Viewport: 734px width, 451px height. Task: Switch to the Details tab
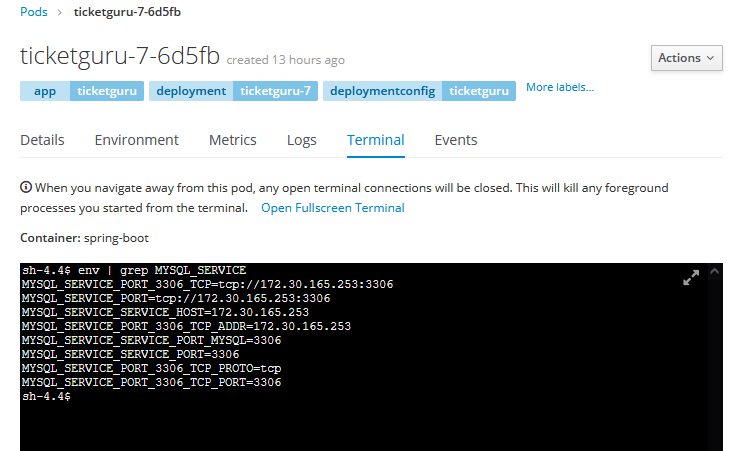[42, 140]
